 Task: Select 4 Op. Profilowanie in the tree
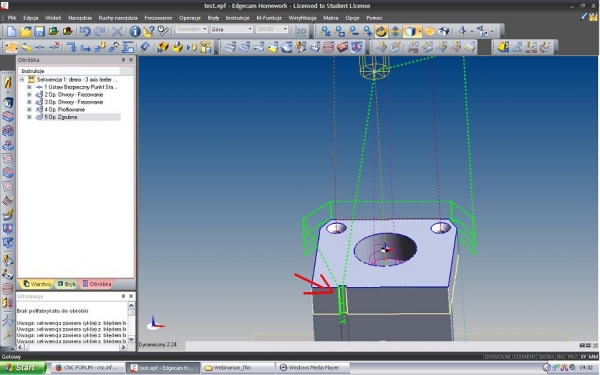pos(64,109)
